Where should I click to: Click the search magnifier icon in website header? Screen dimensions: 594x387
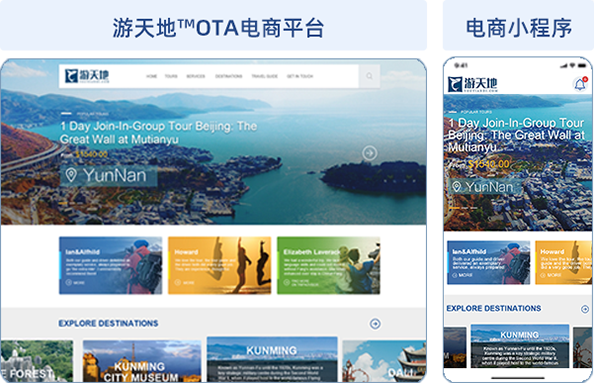369,76
